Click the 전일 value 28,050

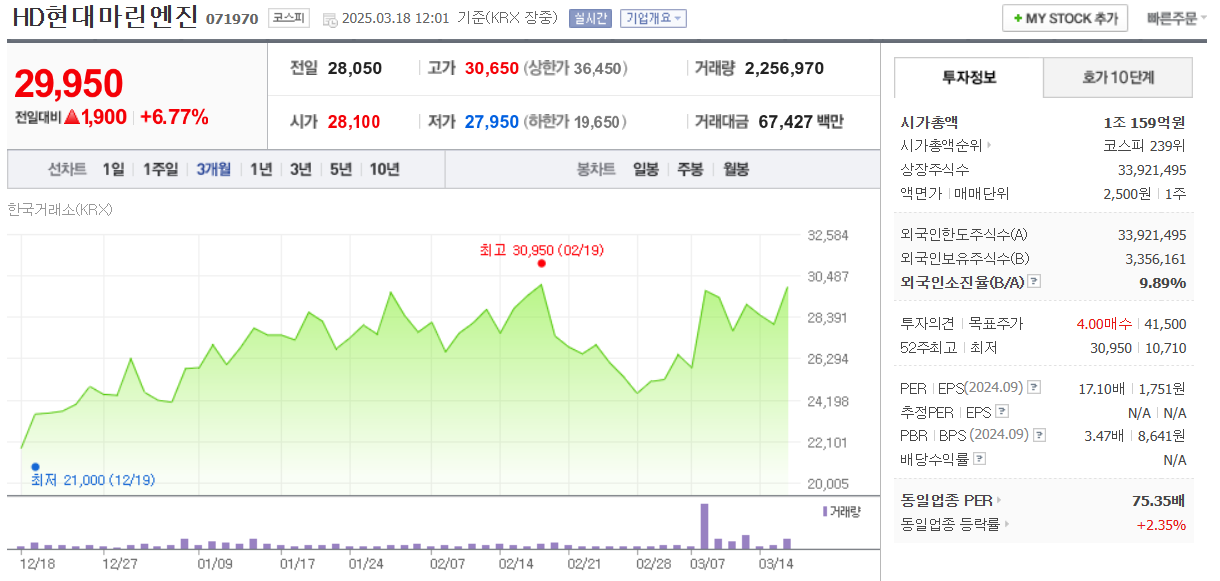click(355, 68)
